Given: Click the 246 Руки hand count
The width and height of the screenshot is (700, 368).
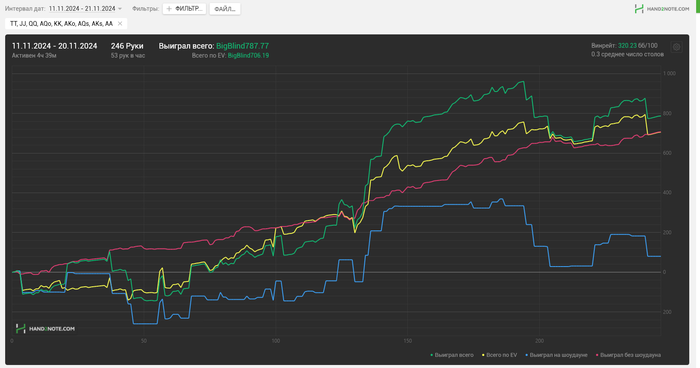Looking at the screenshot, I should click(x=127, y=46).
